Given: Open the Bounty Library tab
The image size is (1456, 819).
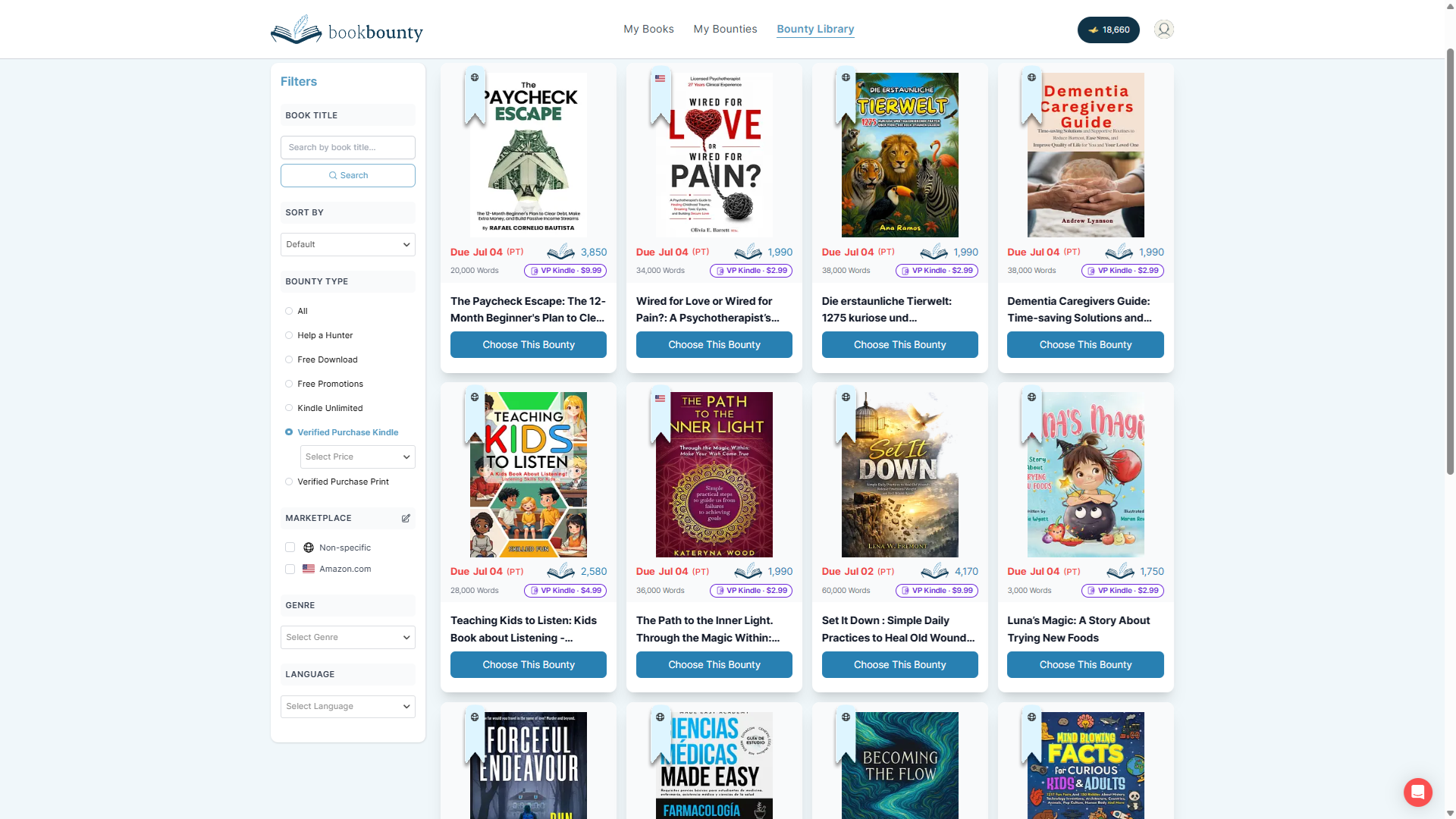Looking at the screenshot, I should click(815, 29).
